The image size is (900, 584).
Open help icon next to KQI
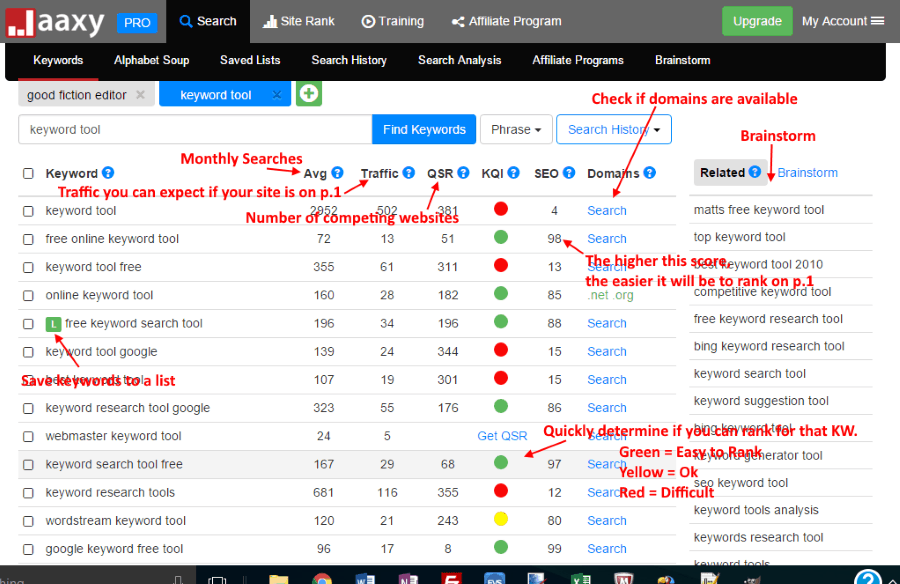coord(514,173)
